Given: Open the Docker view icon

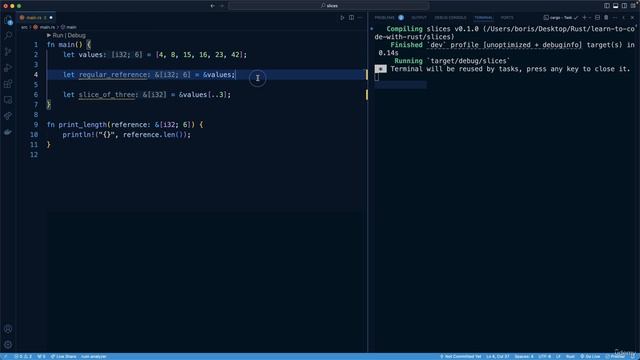Looking at the screenshot, I should (8, 132).
